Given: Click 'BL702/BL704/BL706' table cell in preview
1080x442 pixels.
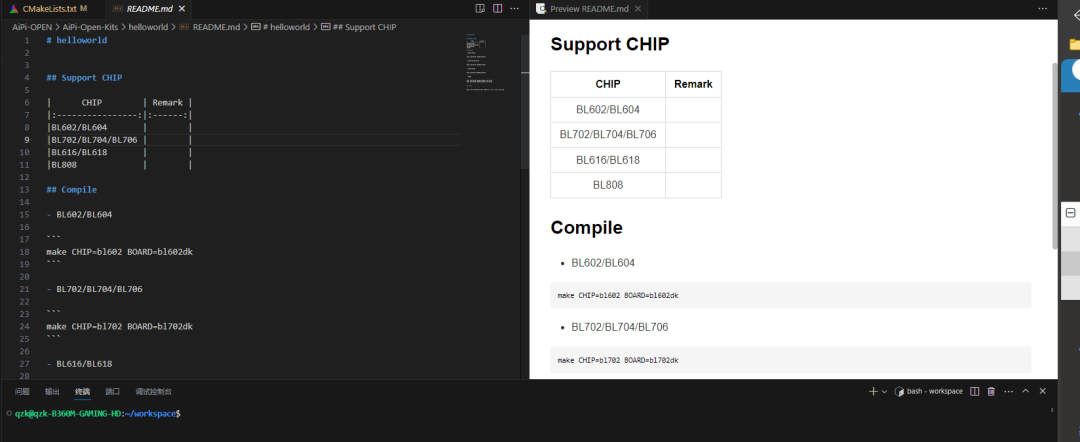Looking at the screenshot, I should (x=608, y=134).
